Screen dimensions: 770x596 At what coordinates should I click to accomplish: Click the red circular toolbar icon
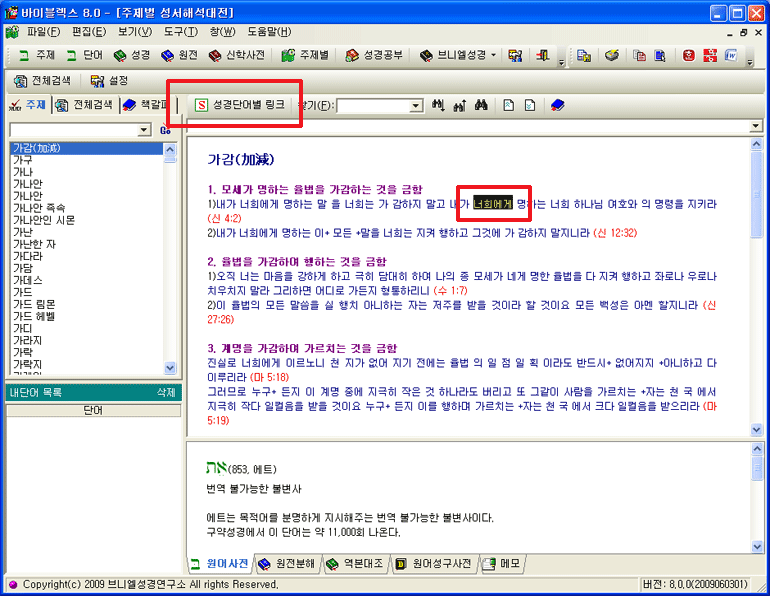(688, 55)
